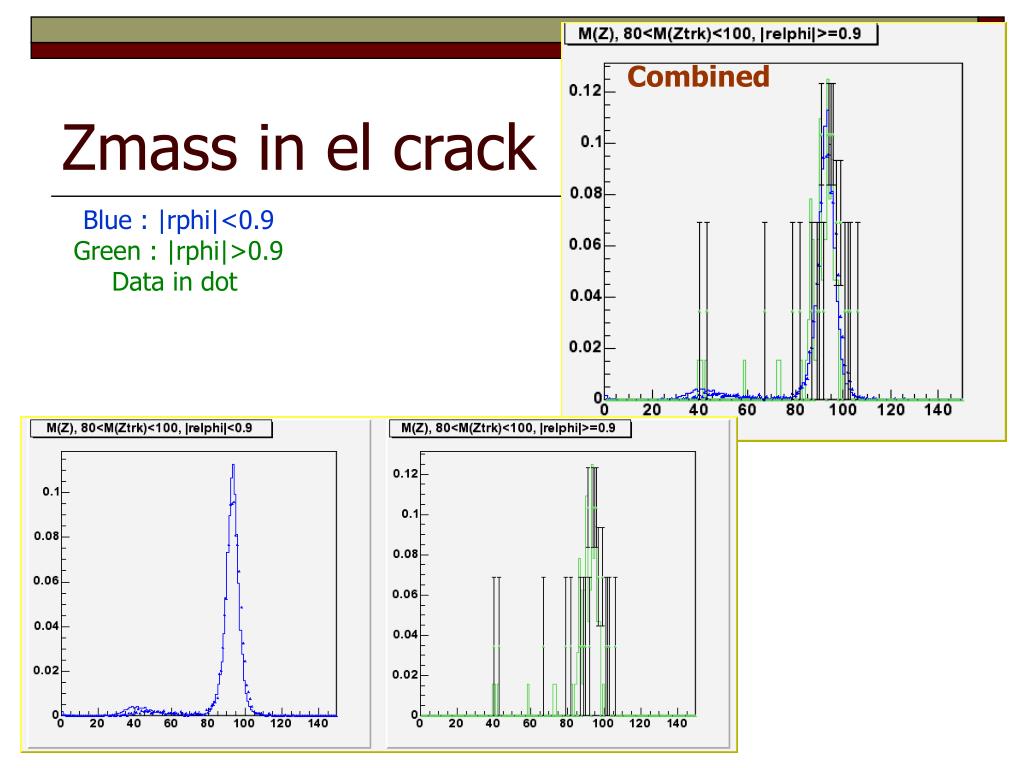Viewport: 1024px width, 768px height.
Task: Click the 60 x-axis label on the bottom-middle plot
Action: point(530,723)
